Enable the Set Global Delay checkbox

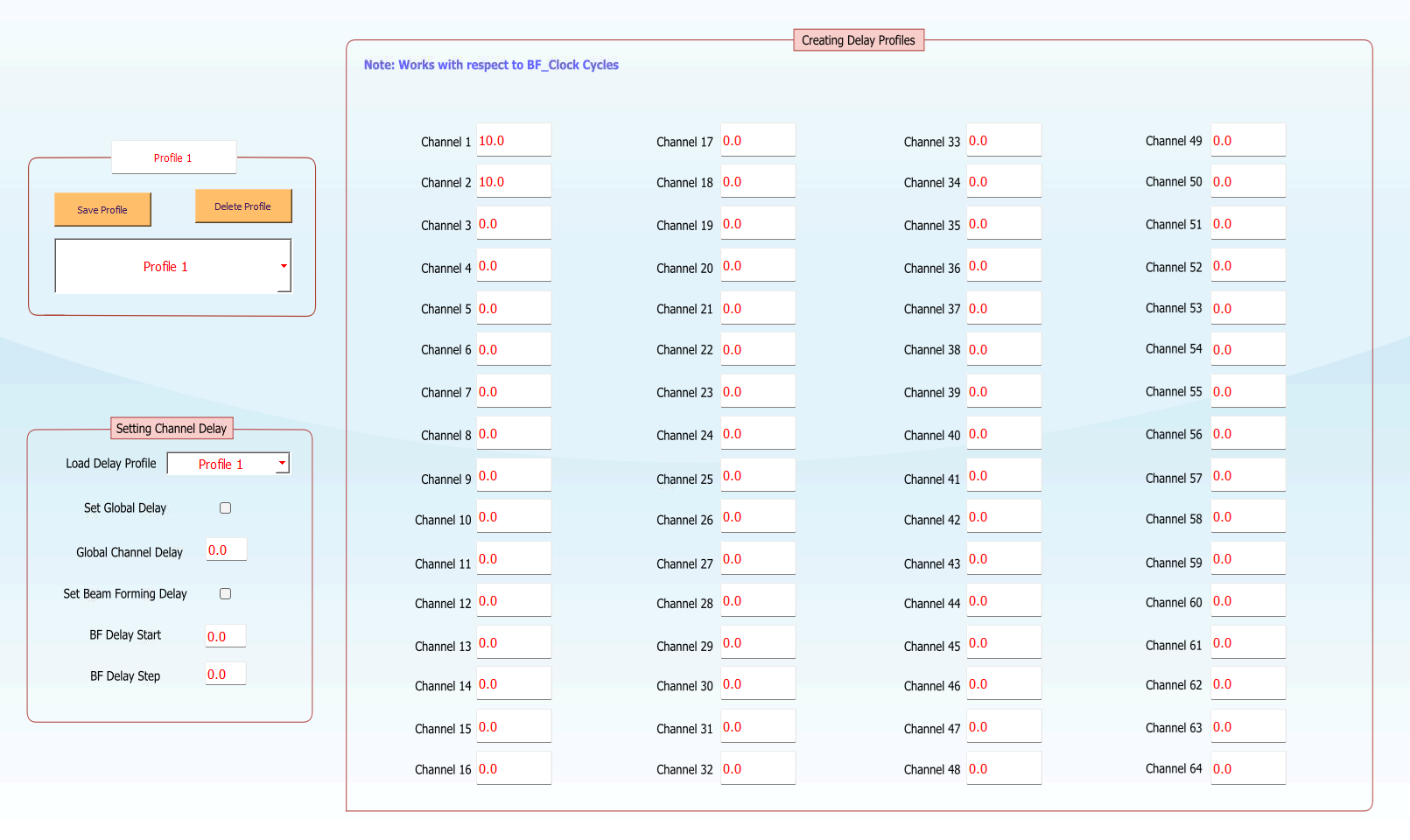coord(225,507)
